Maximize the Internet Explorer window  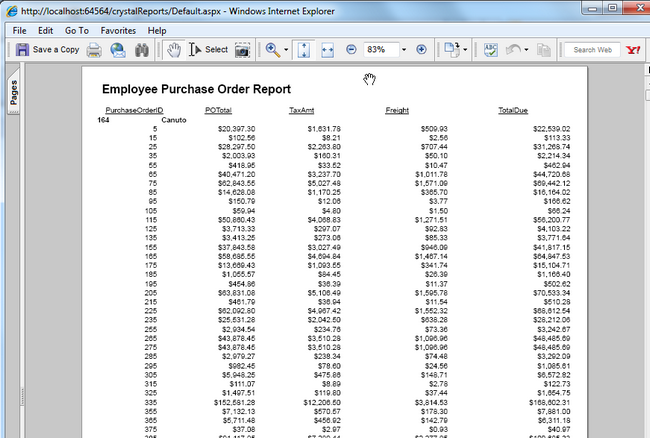[x=613, y=8]
